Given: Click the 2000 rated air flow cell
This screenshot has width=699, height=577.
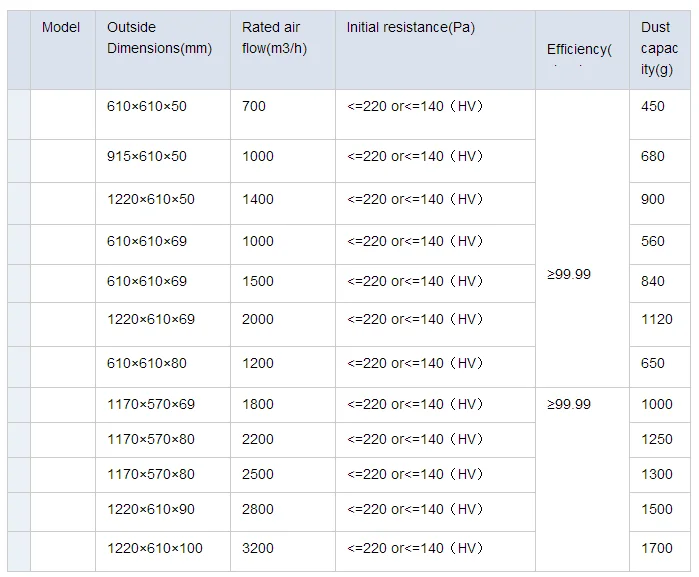Looking at the screenshot, I should point(258,320).
